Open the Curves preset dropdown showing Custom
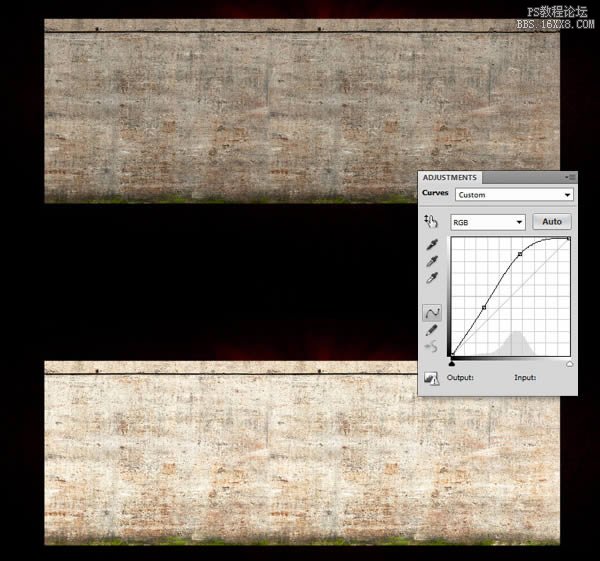600x561 pixels. [x=514, y=195]
